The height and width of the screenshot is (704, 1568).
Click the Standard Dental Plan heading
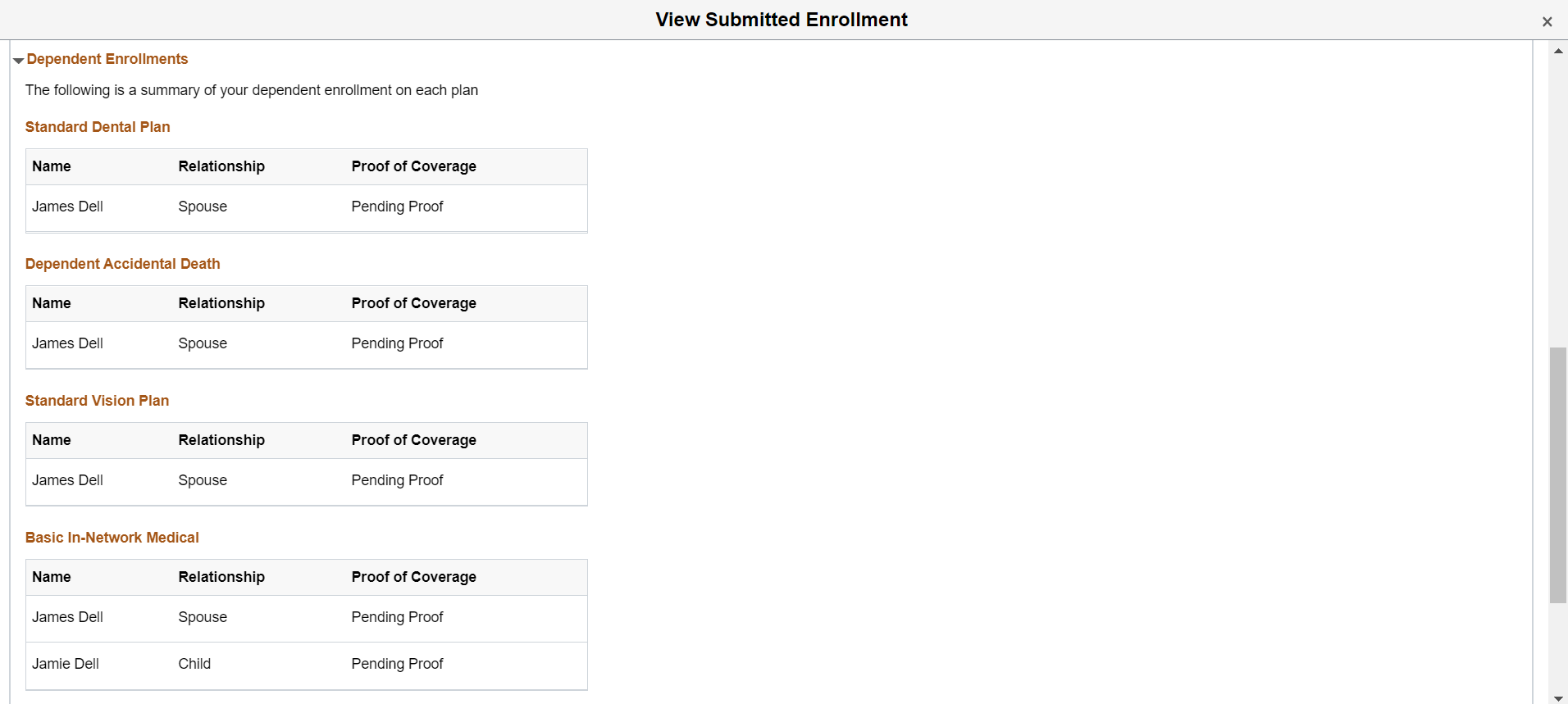pyautogui.click(x=98, y=127)
